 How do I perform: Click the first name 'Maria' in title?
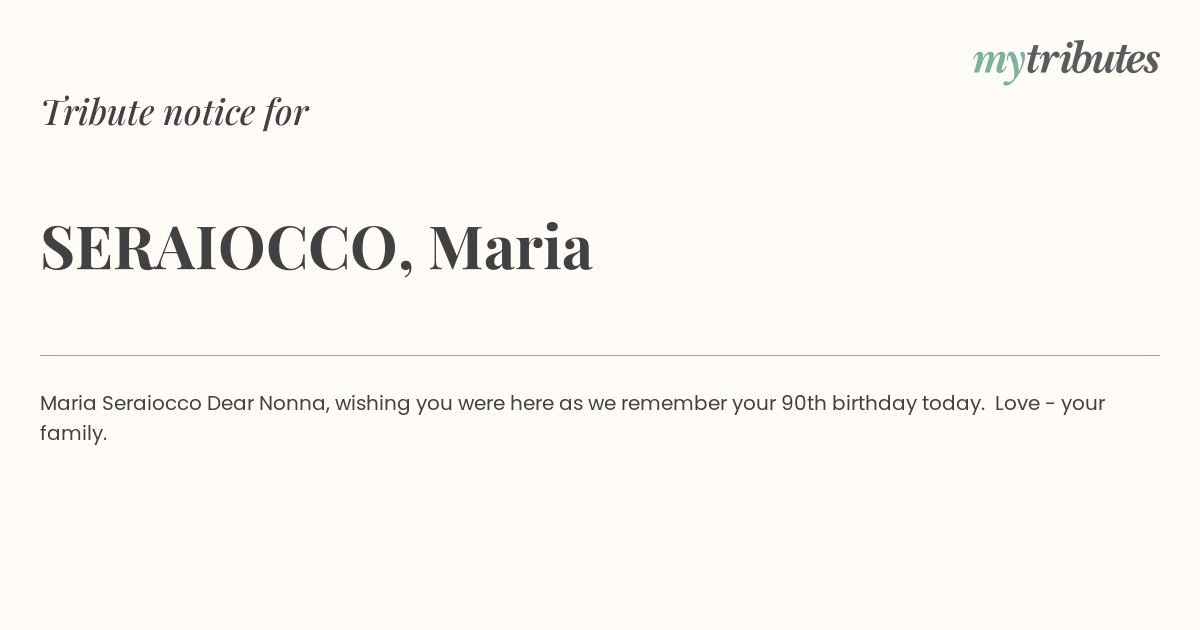(511, 247)
